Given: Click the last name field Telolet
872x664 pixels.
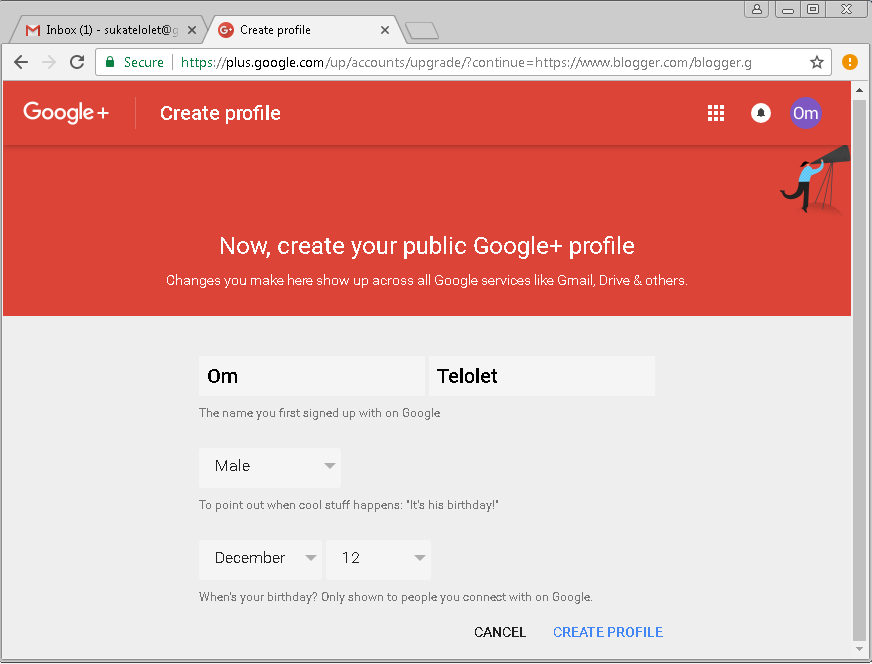Looking at the screenshot, I should tap(542, 376).
